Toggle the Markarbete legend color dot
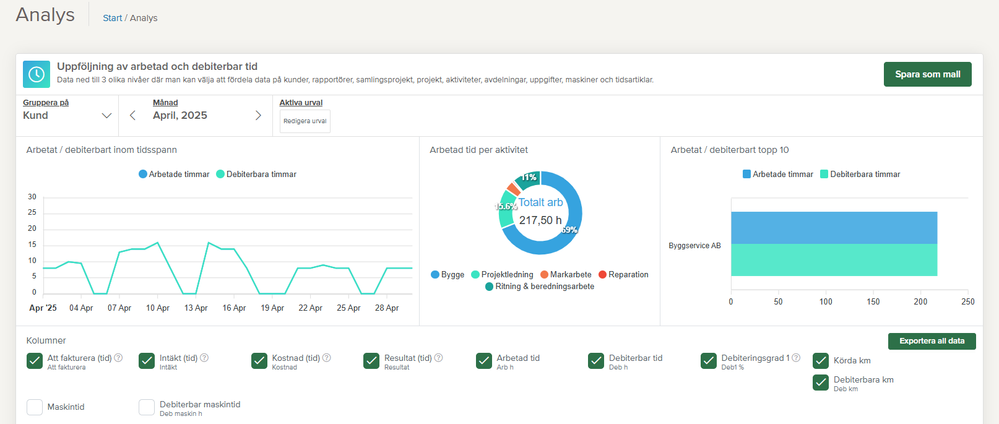Viewport: 999px width, 424px height. [544, 274]
